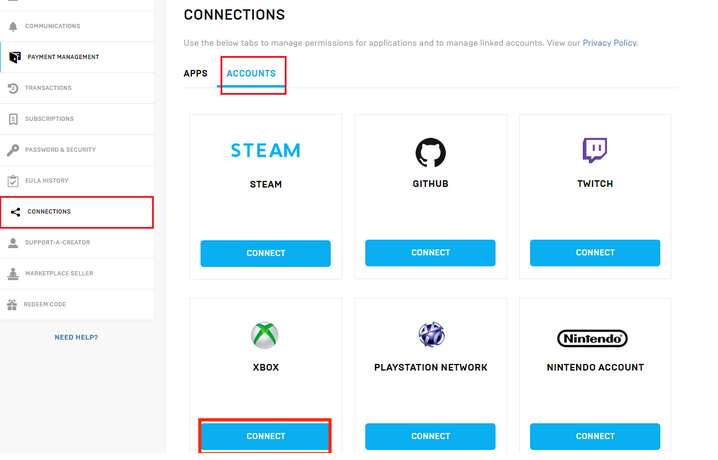Connect the GitHub account
Viewport: 718px width, 460px height.
[430, 253]
